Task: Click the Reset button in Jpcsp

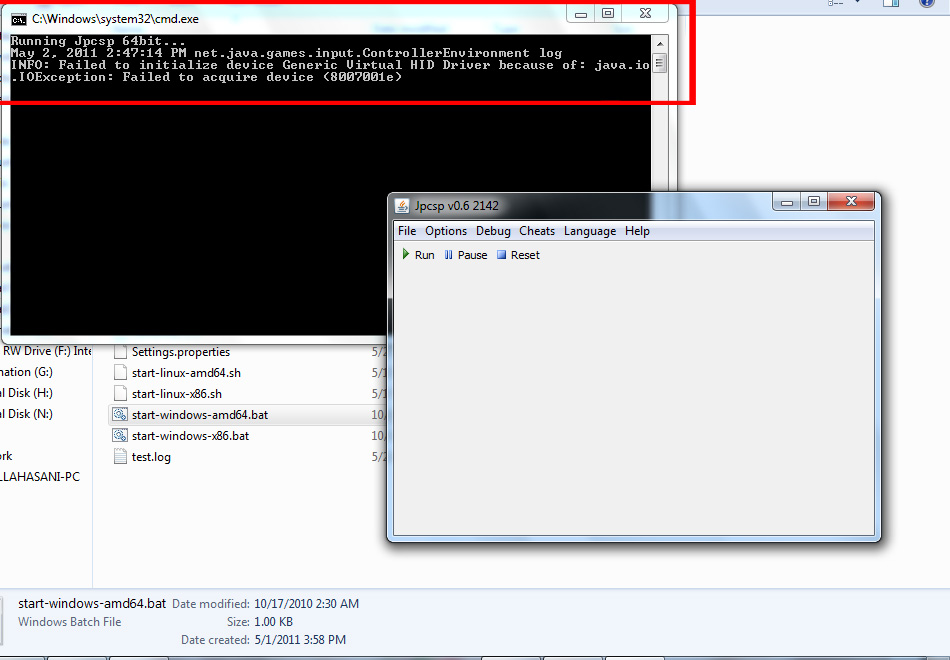Action: (x=518, y=255)
